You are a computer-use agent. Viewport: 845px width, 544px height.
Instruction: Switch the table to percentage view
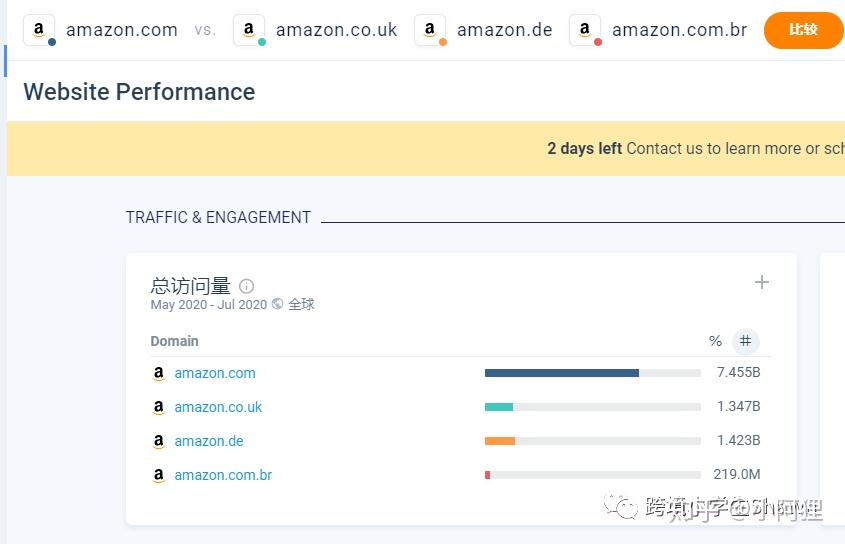coord(715,341)
